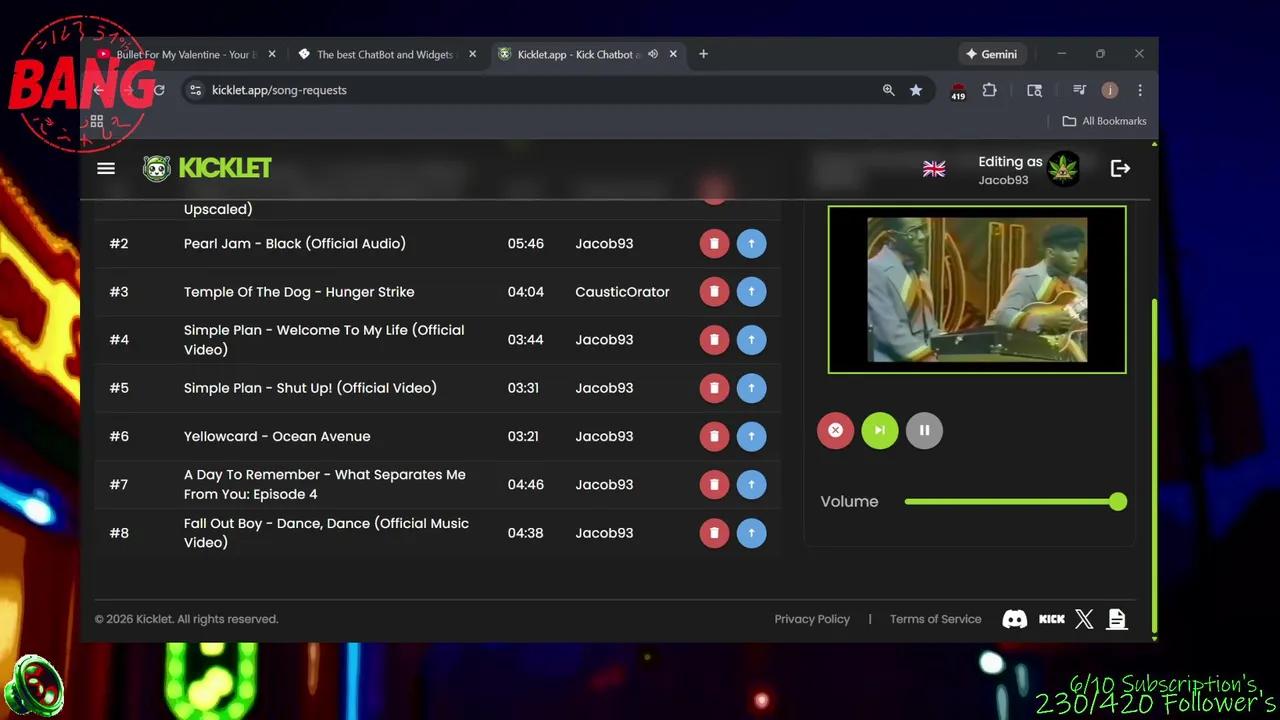Screen dimensions: 1280x720
Task: Open a new browser tab
Action: click(703, 54)
